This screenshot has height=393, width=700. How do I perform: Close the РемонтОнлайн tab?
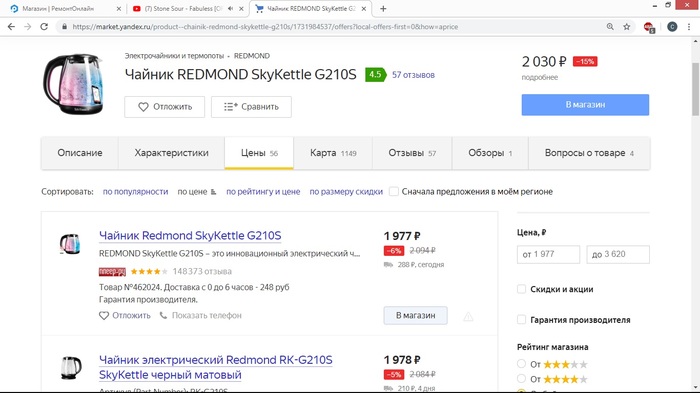pyautogui.click(x=118, y=8)
